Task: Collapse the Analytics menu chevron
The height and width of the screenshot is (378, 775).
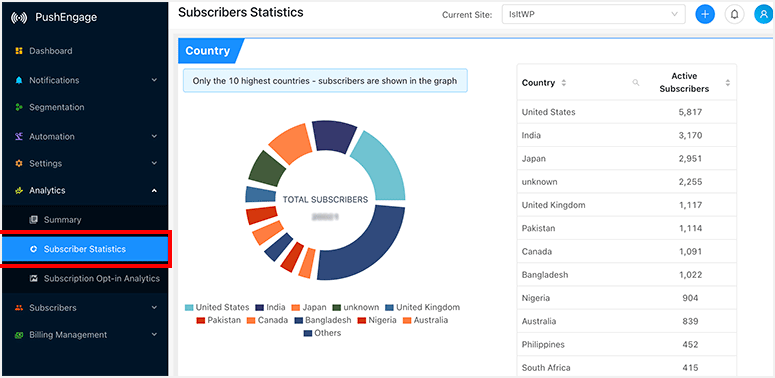Action: (154, 190)
